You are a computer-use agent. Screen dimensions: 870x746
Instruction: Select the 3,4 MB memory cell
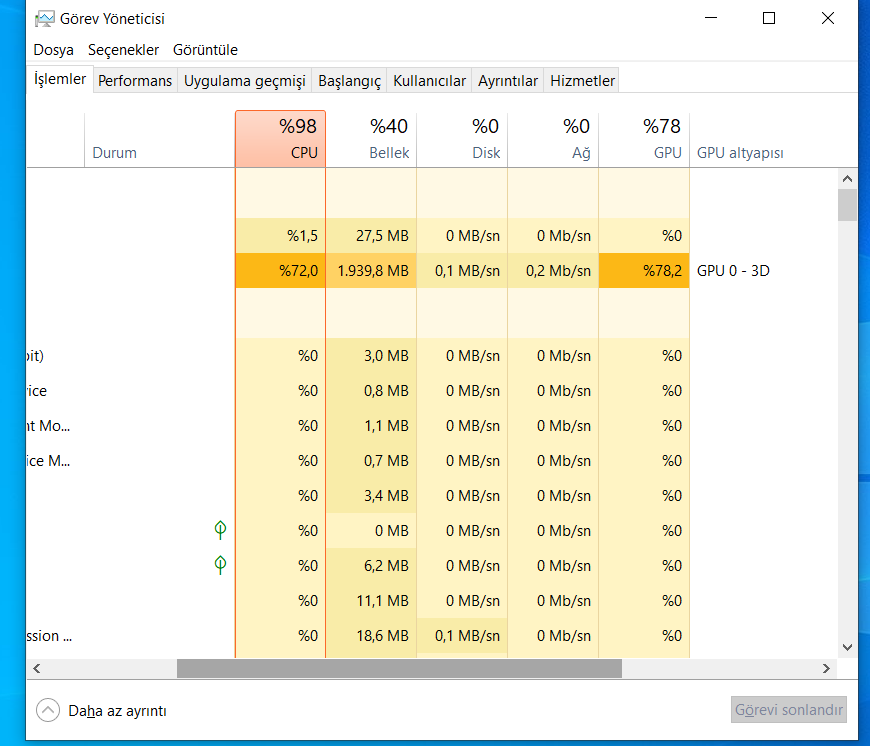(x=371, y=495)
